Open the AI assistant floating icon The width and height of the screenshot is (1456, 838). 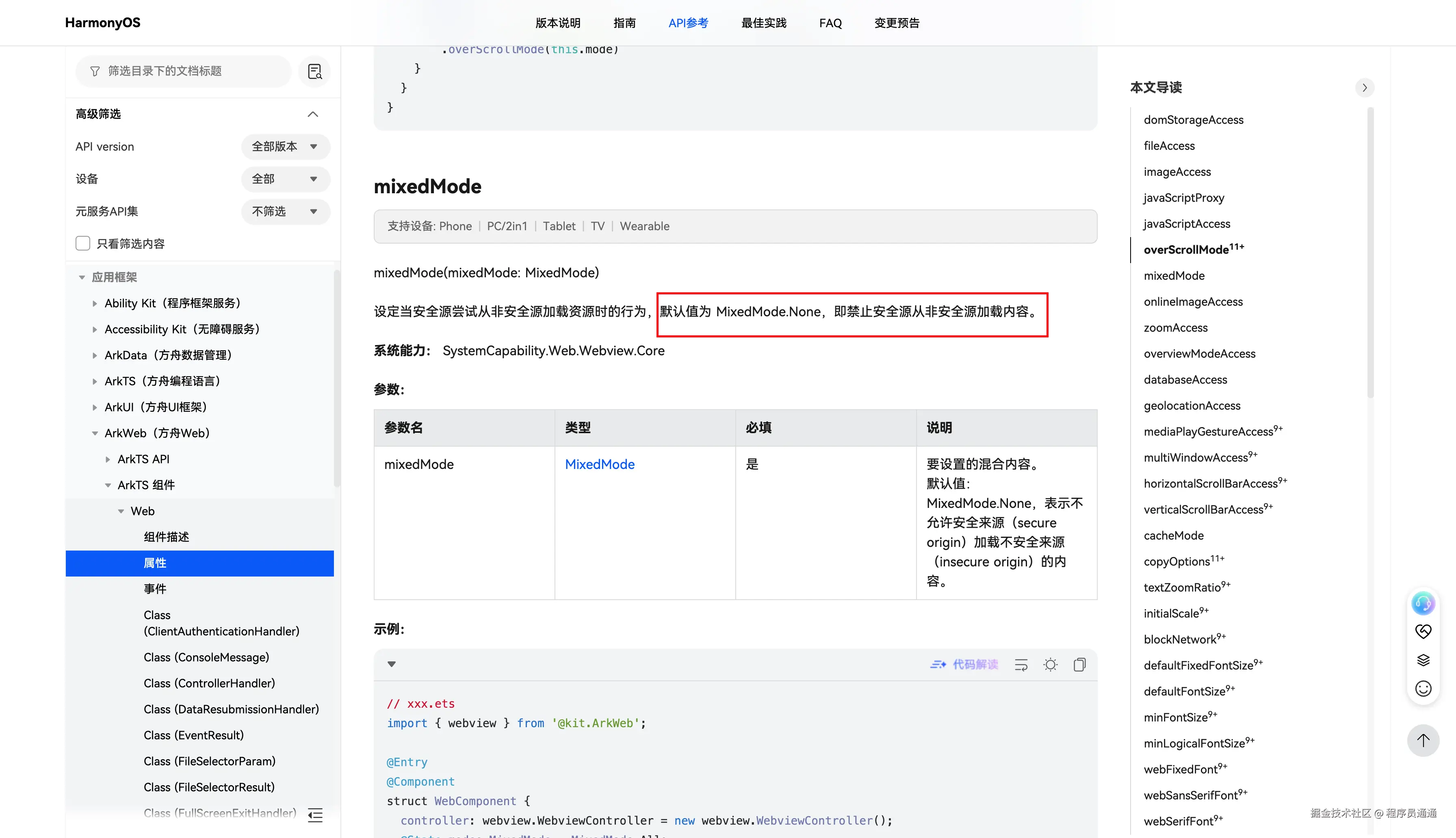point(1423,603)
